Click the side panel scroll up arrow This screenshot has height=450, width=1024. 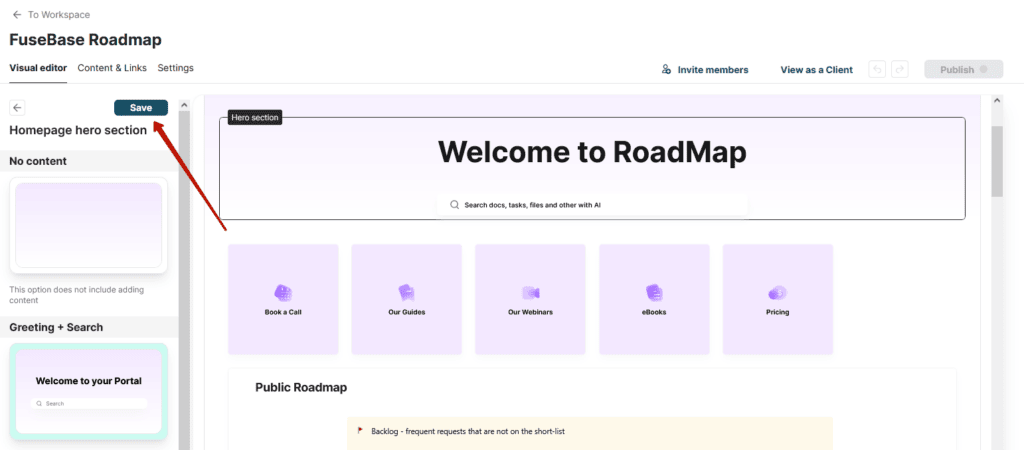(x=184, y=104)
